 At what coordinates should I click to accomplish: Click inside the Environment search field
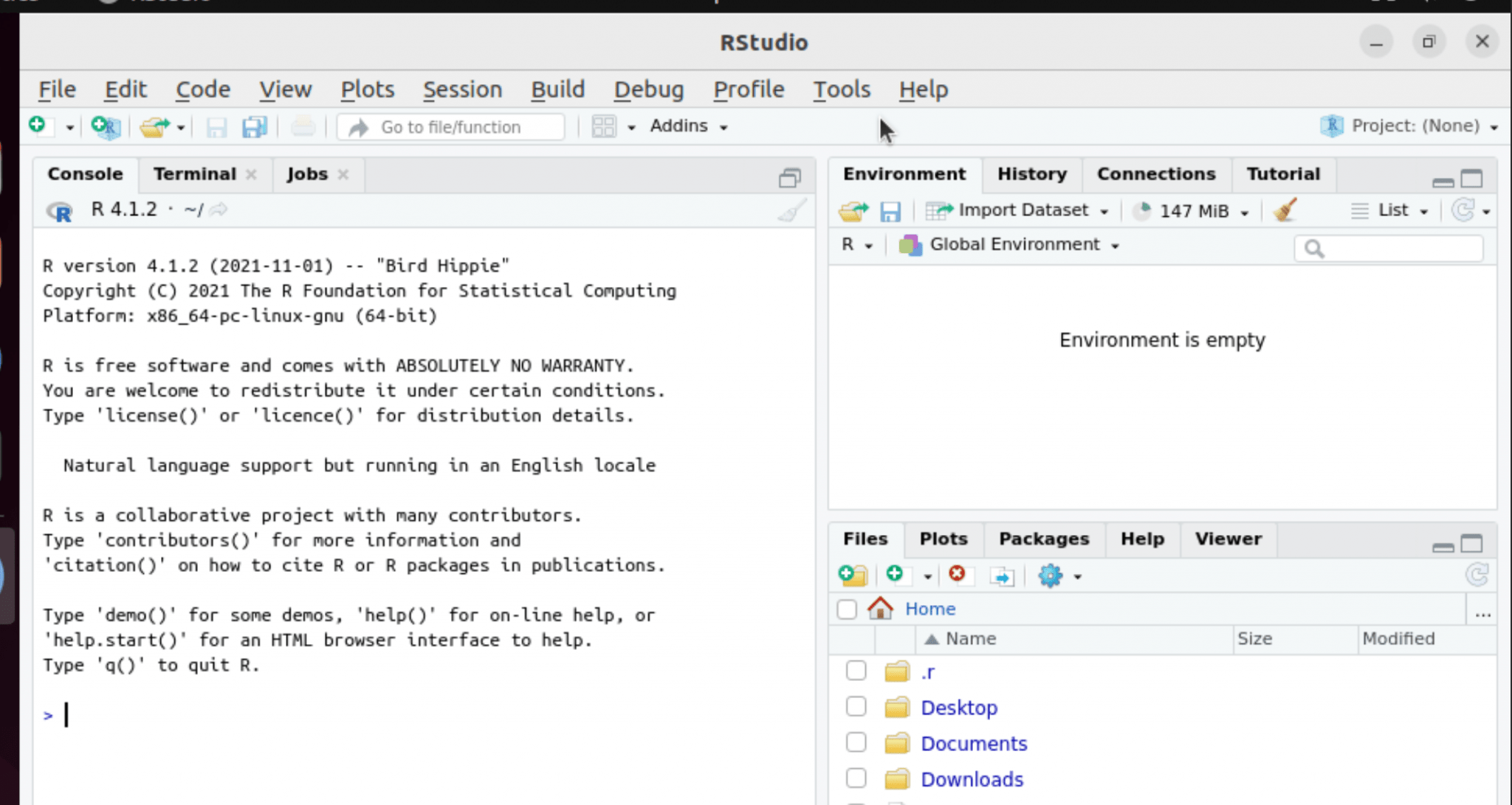pyautogui.click(x=1388, y=248)
